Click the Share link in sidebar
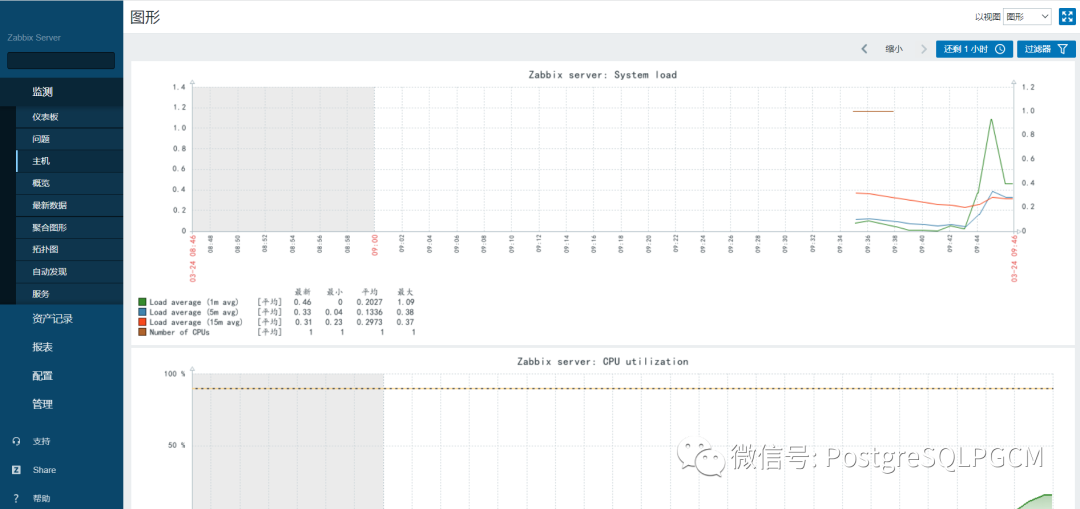The image size is (1080, 509). (44, 470)
